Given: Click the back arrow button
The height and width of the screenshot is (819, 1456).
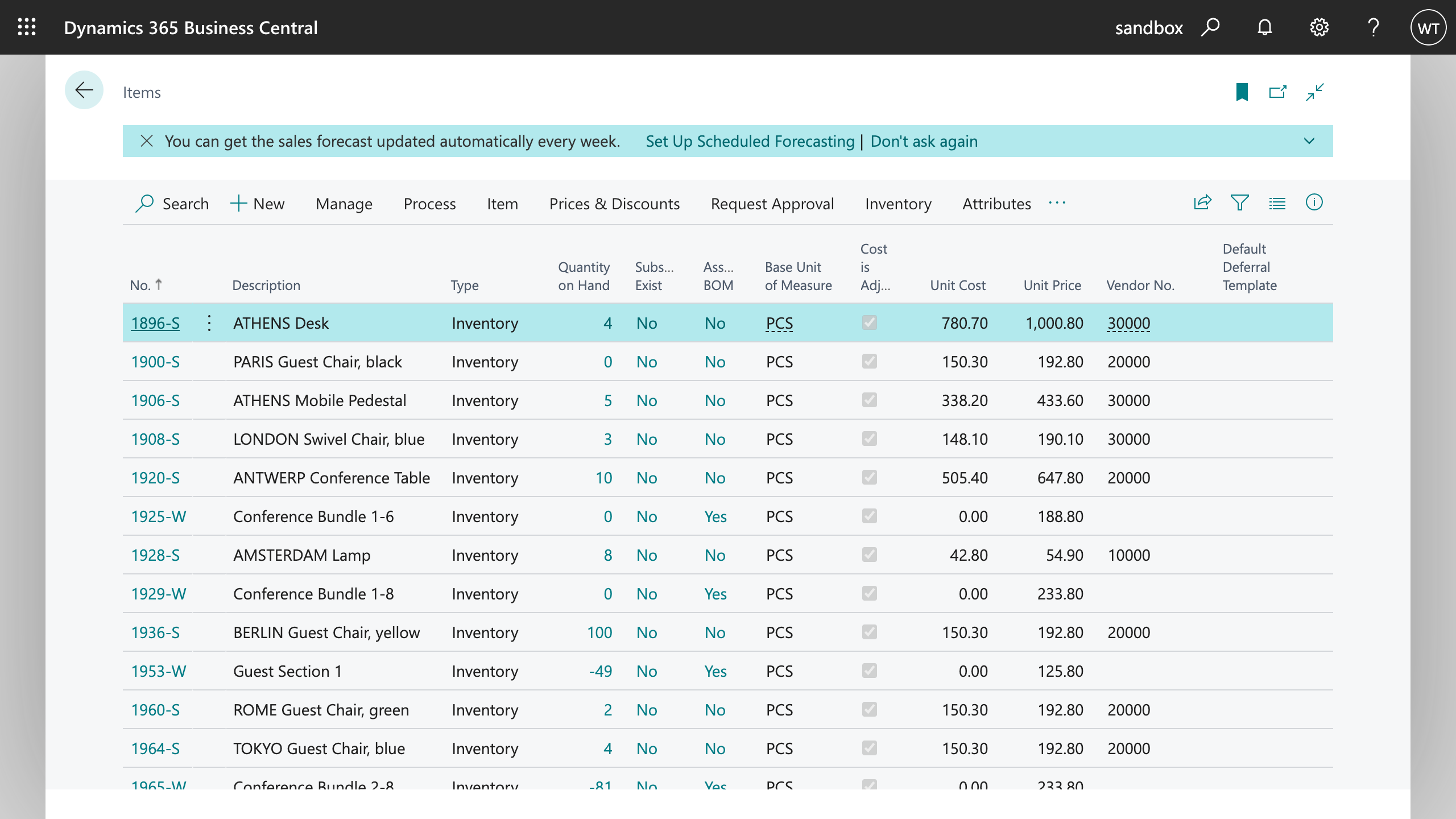Looking at the screenshot, I should (x=84, y=90).
